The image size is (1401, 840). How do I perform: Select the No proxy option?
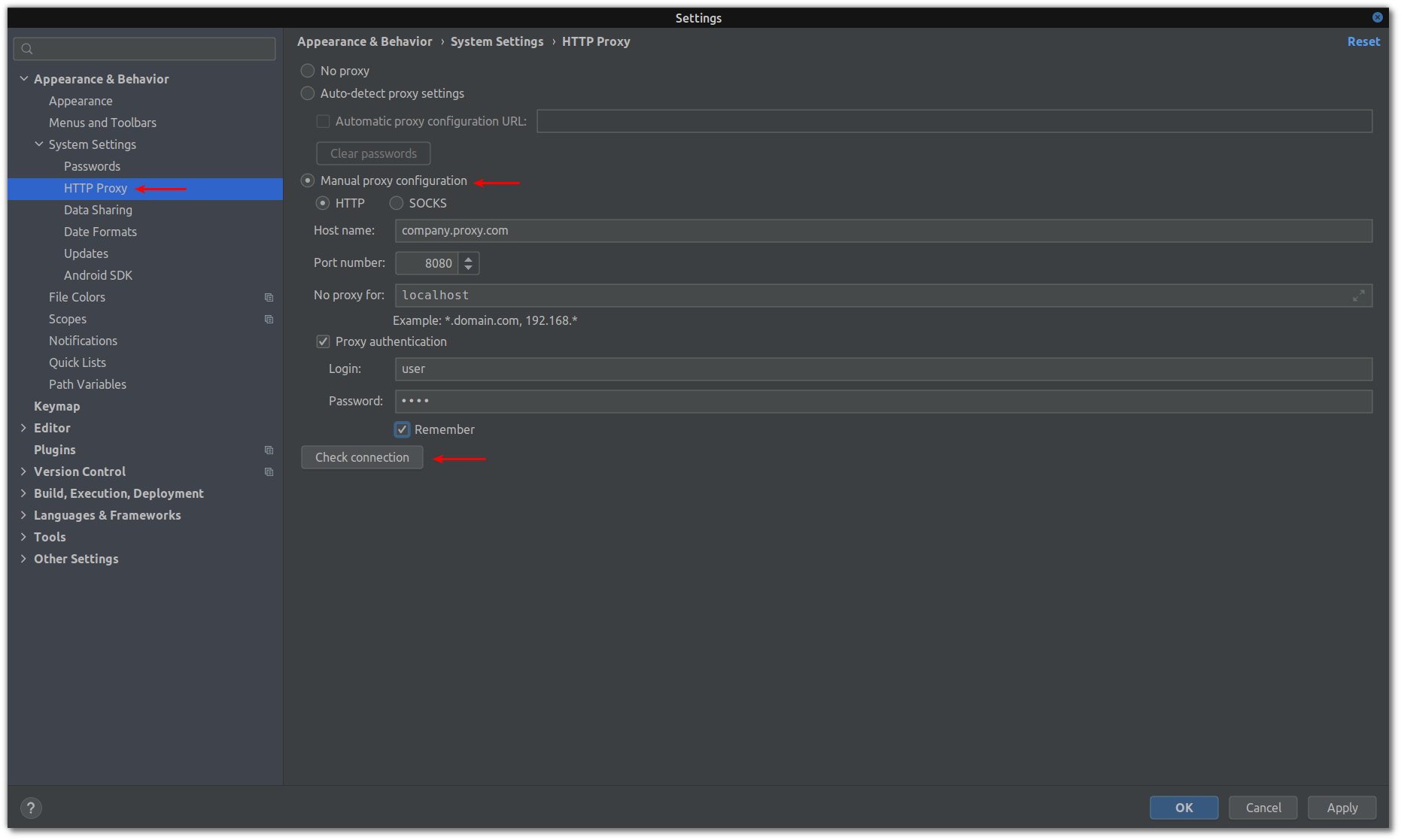point(308,71)
